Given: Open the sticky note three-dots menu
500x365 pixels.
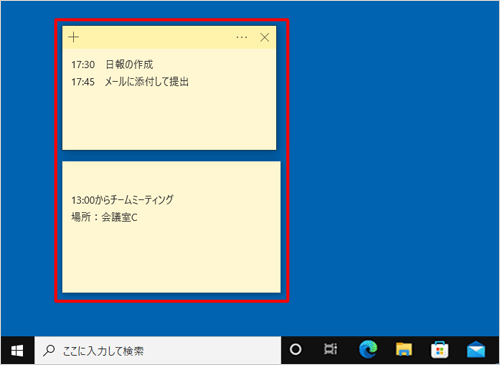Looking at the screenshot, I should (x=242, y=37).
